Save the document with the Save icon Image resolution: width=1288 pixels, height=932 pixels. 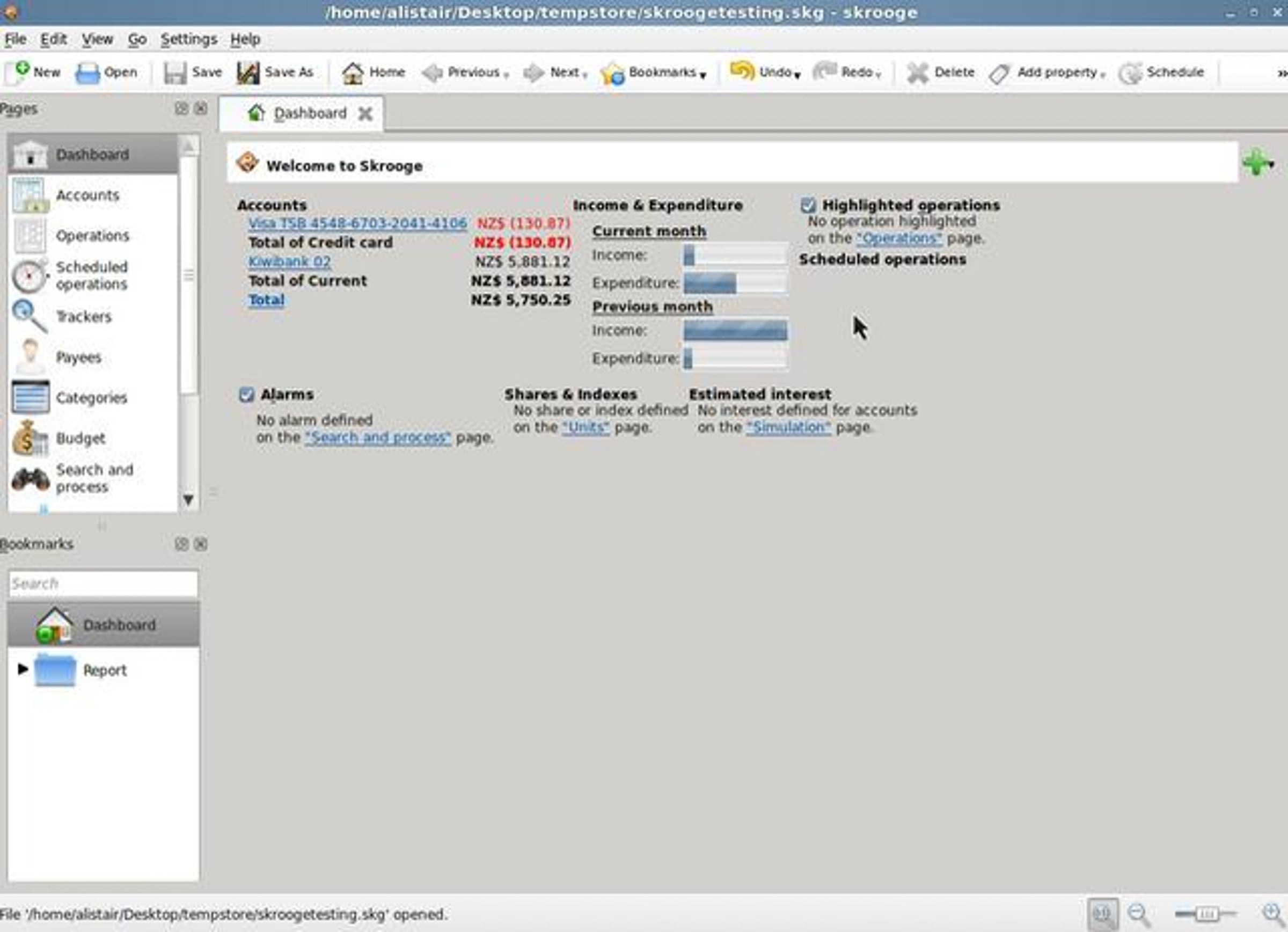pyautogui.click(x=175, y=72)
